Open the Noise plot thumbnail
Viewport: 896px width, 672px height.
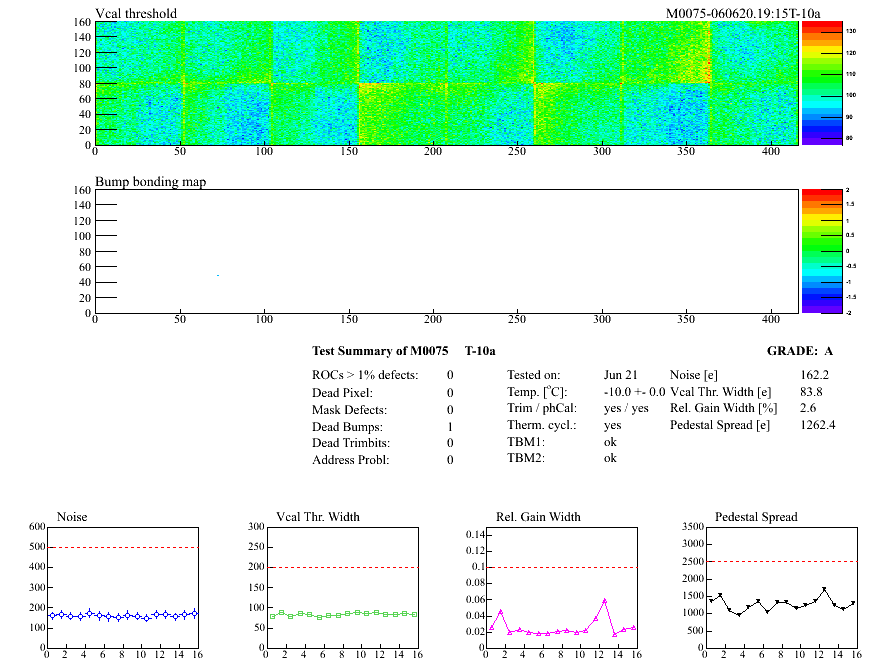122,588
